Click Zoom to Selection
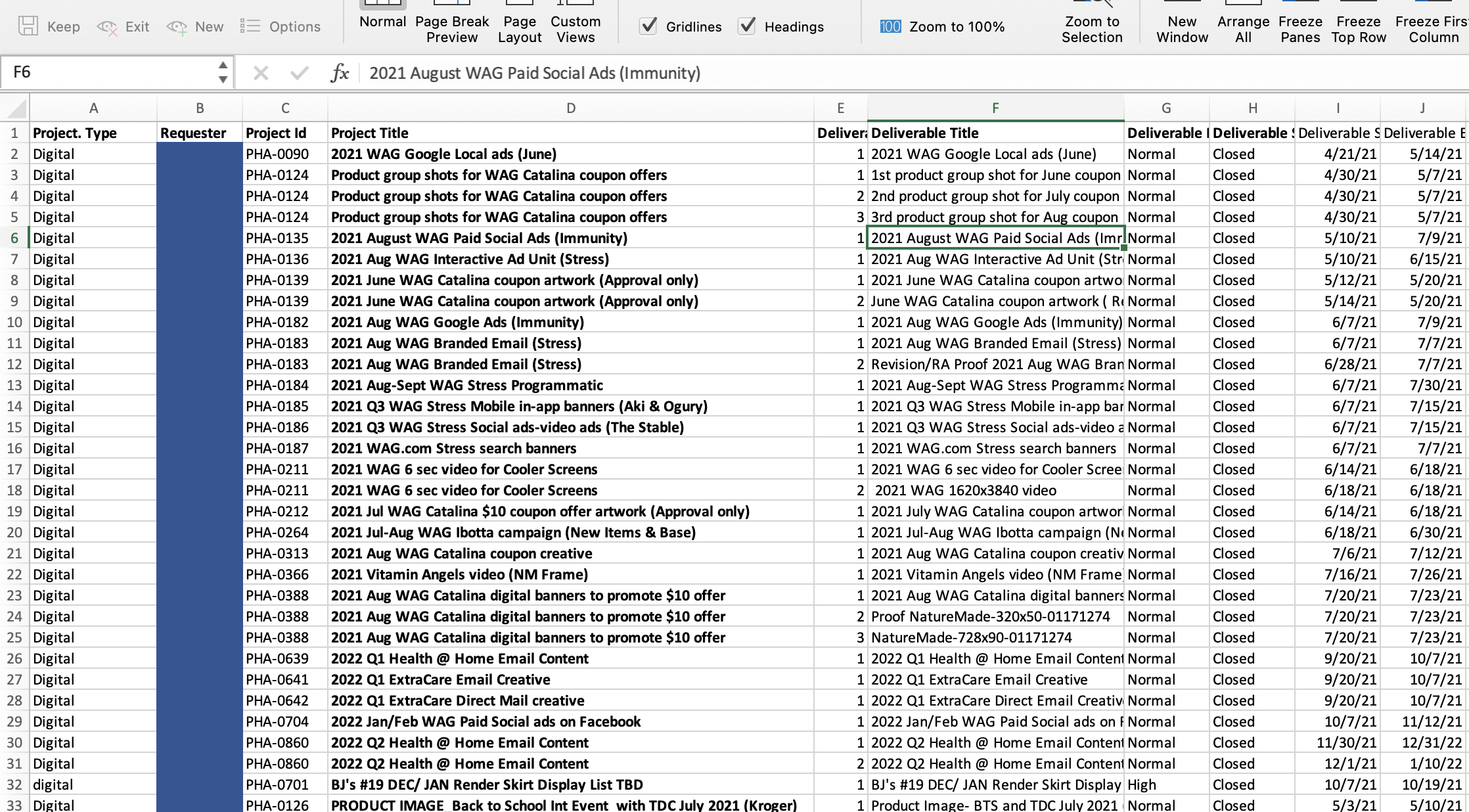 coord(1092,22)
